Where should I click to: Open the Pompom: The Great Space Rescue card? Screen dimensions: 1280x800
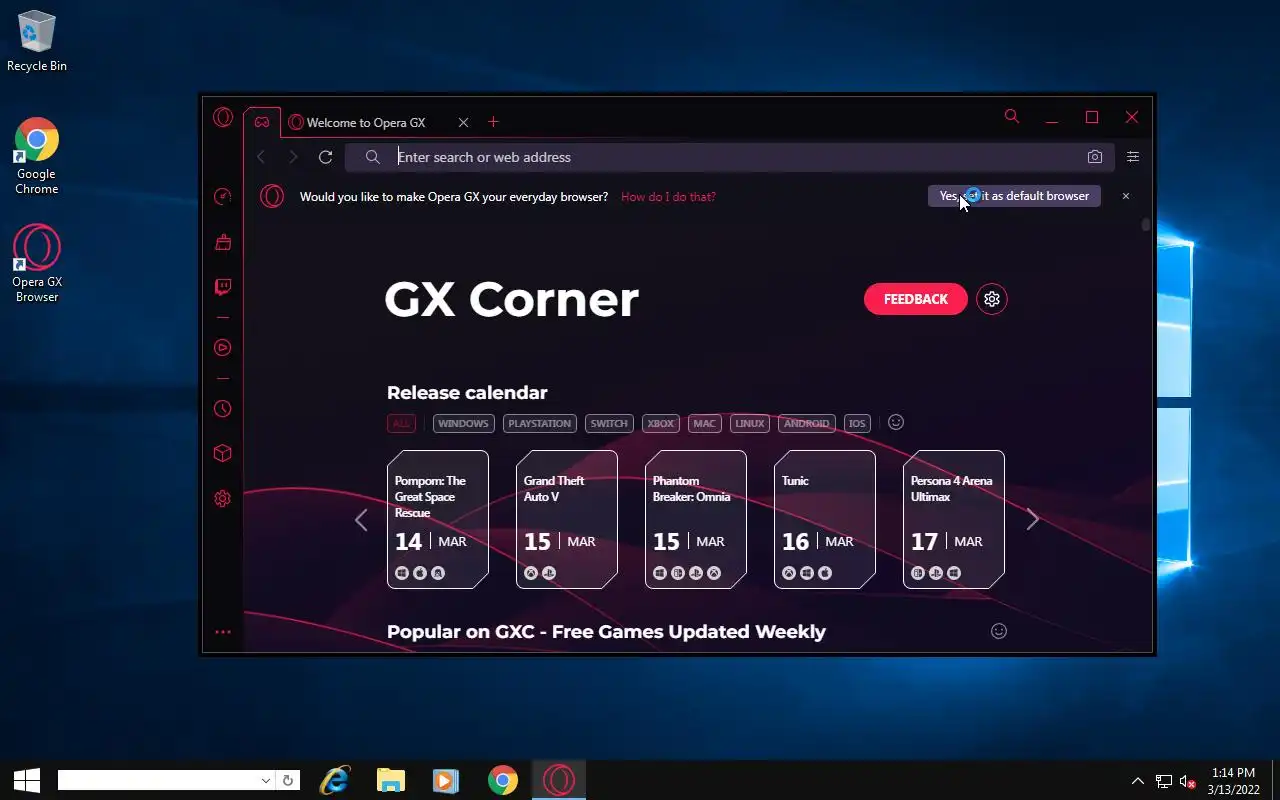click(438, 519)
